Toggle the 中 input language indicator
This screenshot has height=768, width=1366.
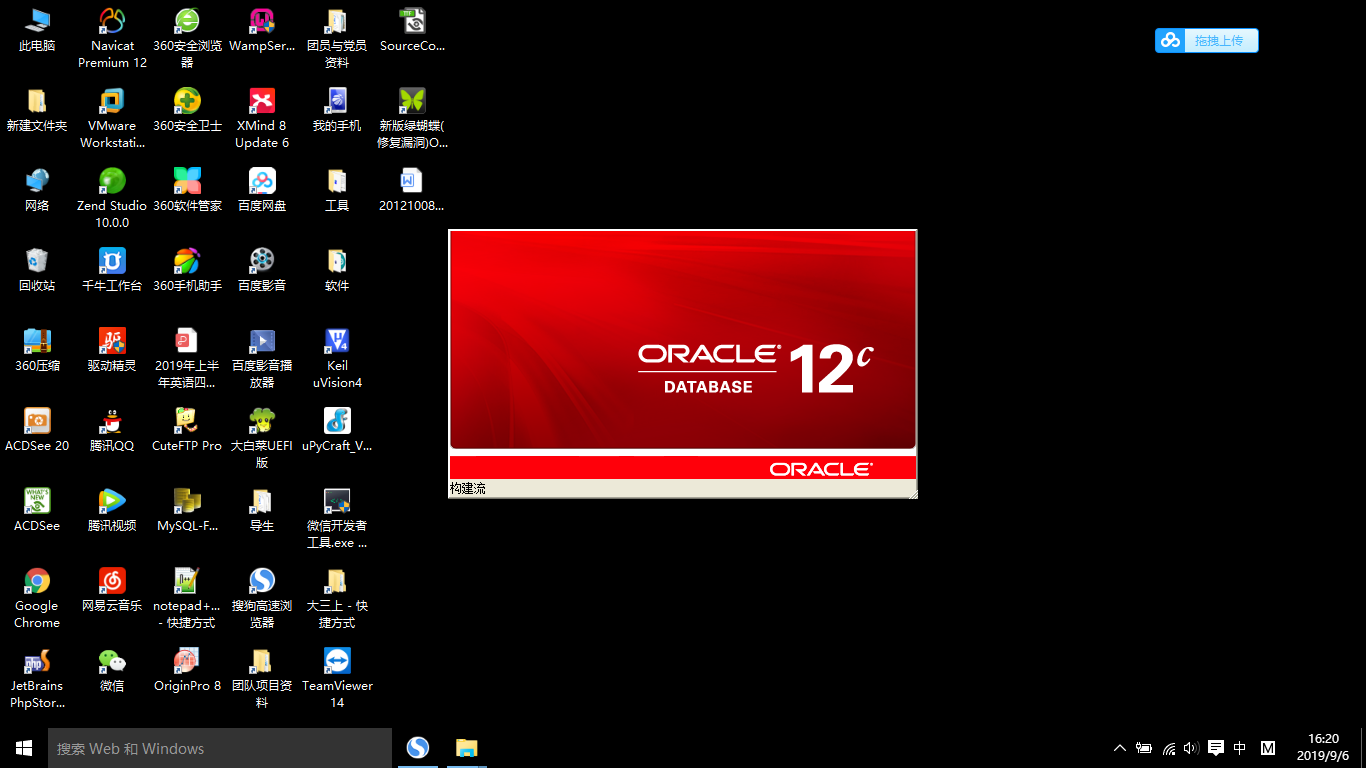[x=1240, y=748]
